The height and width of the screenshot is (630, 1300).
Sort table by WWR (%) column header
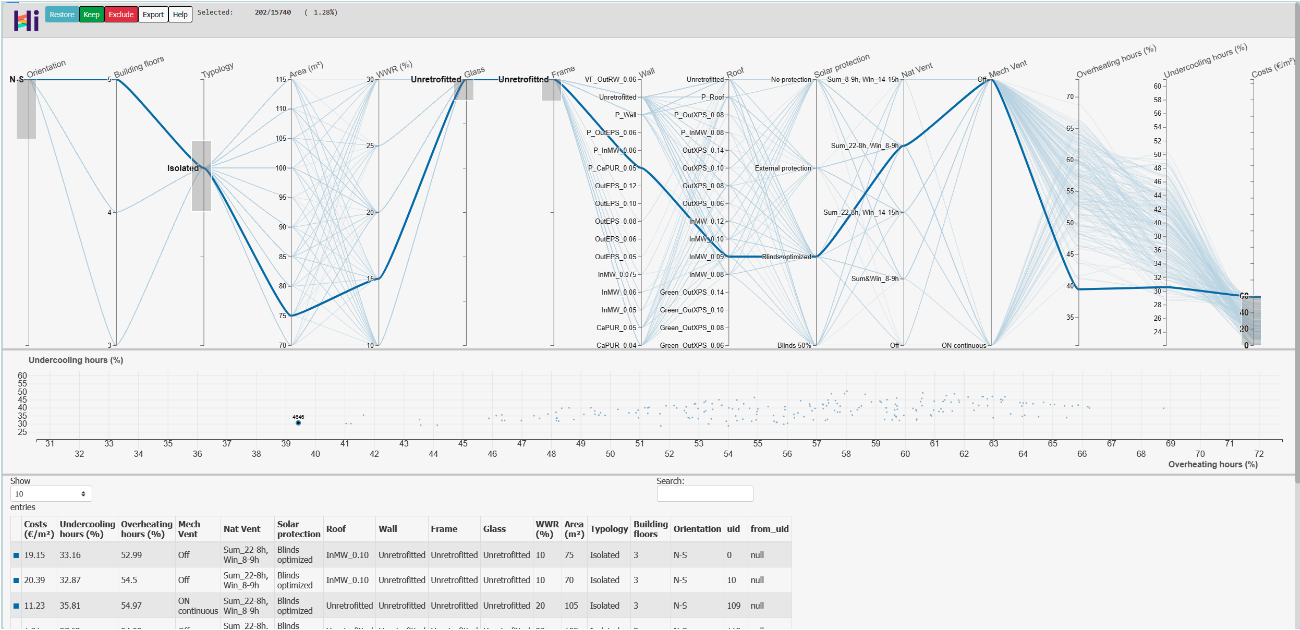(x=547, y=529)
